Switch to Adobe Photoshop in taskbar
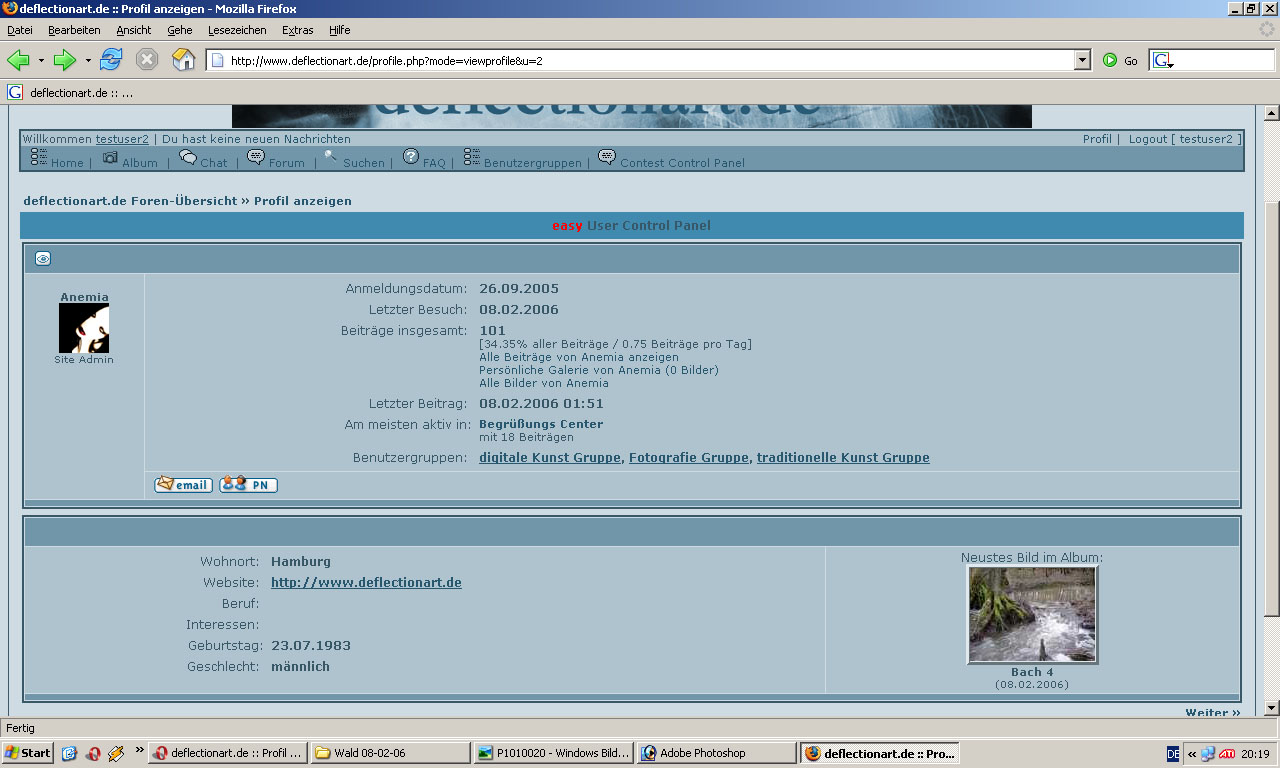The width and height of the screenshot is (1280, 768). [x=715, y=753]
